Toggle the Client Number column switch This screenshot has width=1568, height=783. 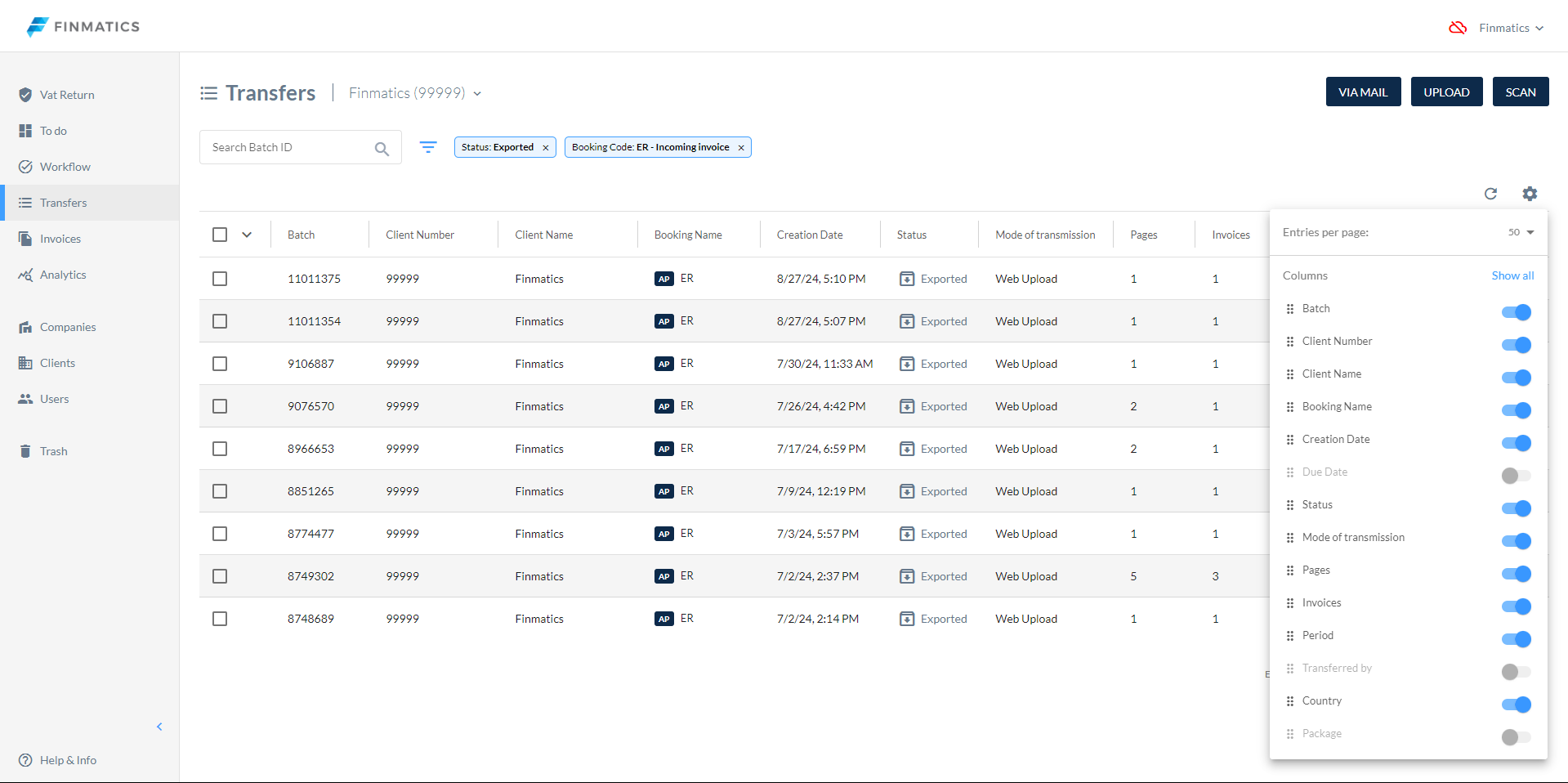coord(1517,345)
